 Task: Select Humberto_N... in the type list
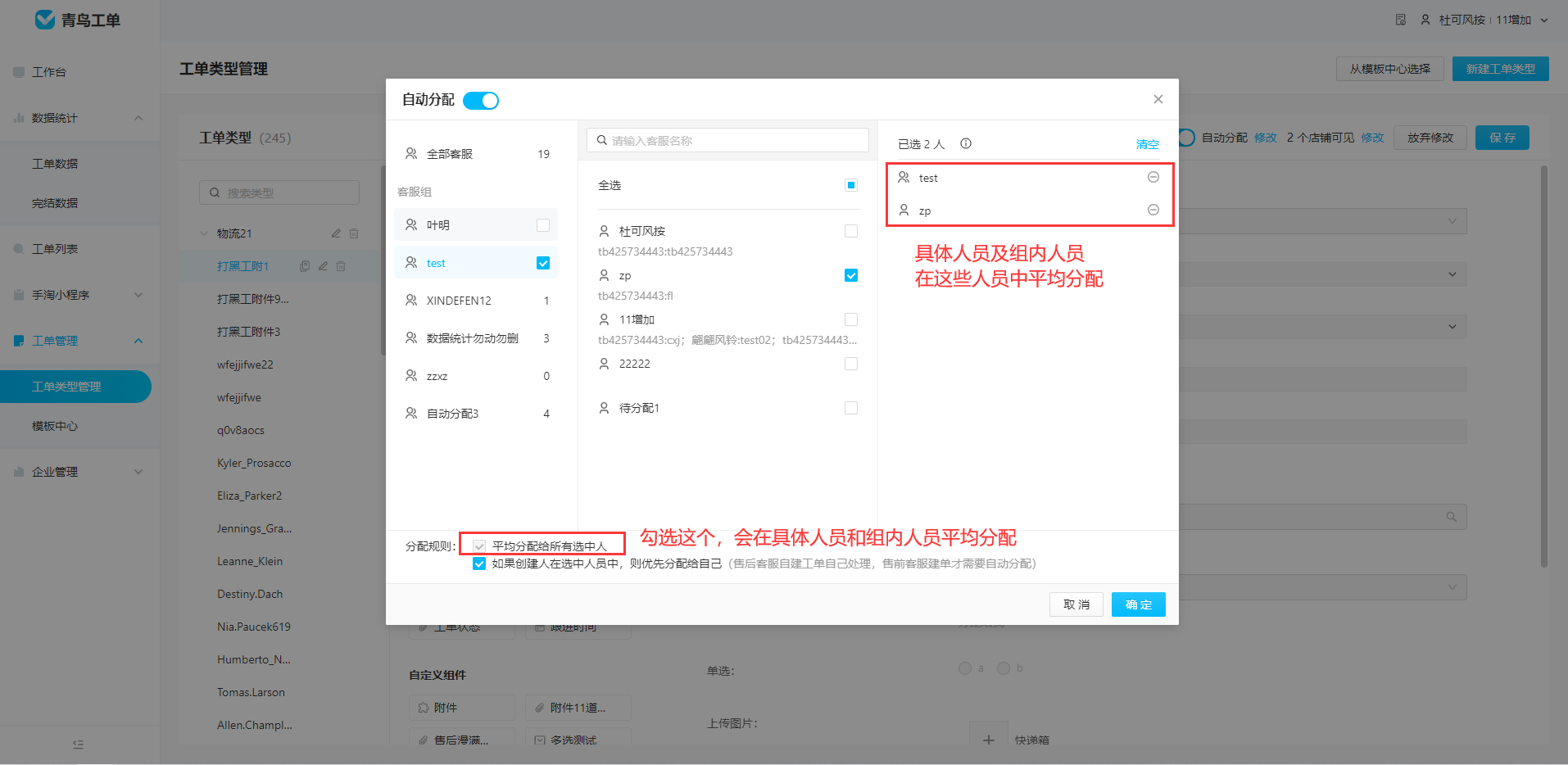click(254, 659)
